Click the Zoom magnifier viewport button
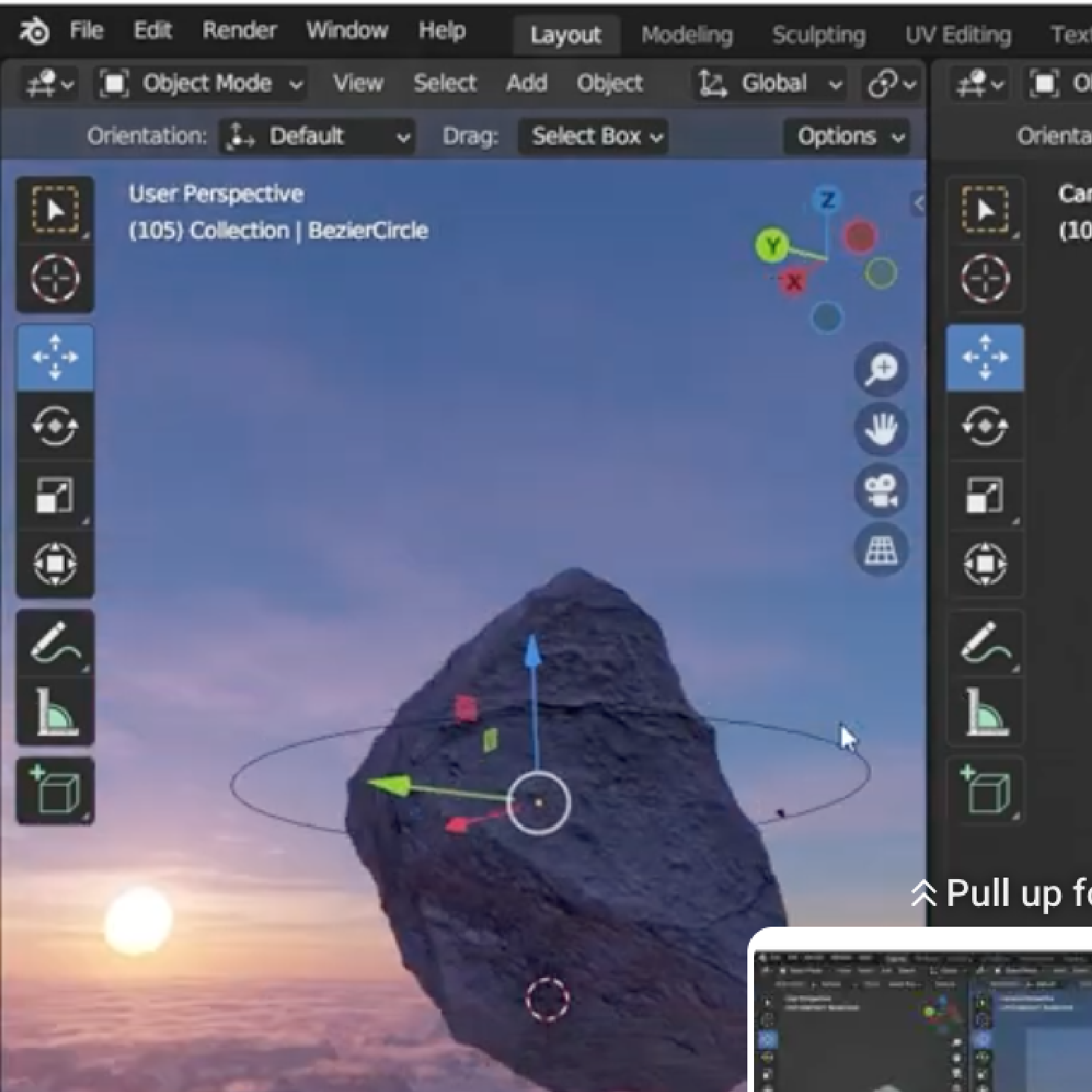The image size is (1092, 1092). pos(881,369)
